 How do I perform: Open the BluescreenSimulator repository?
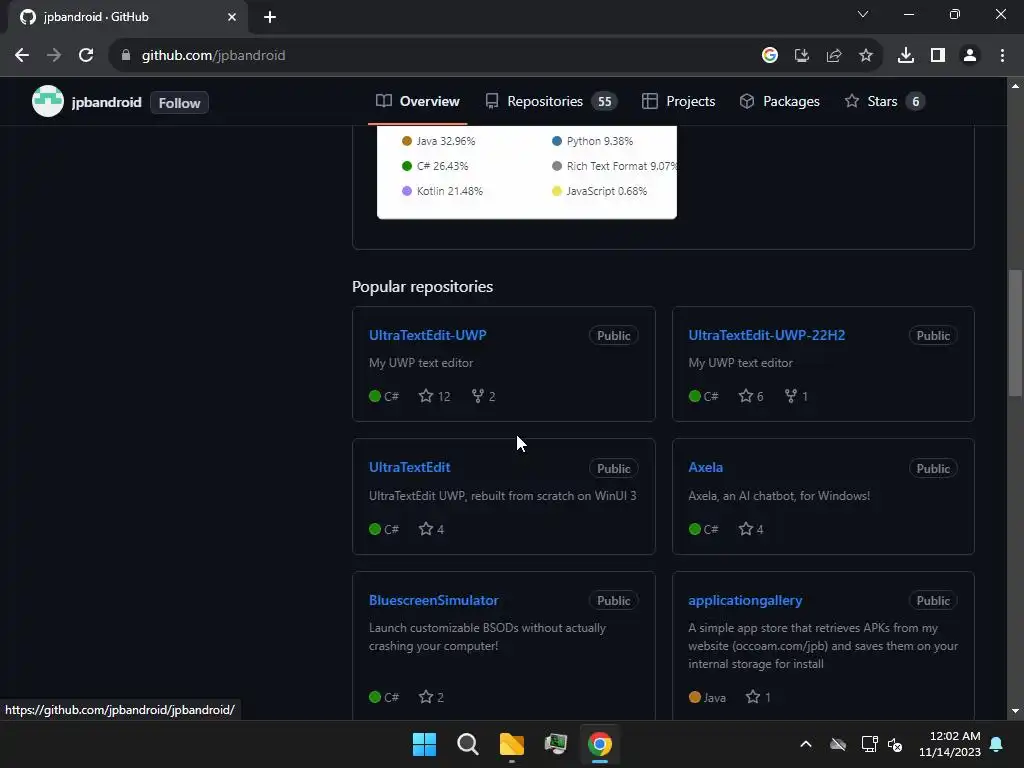tap(434, 600)
